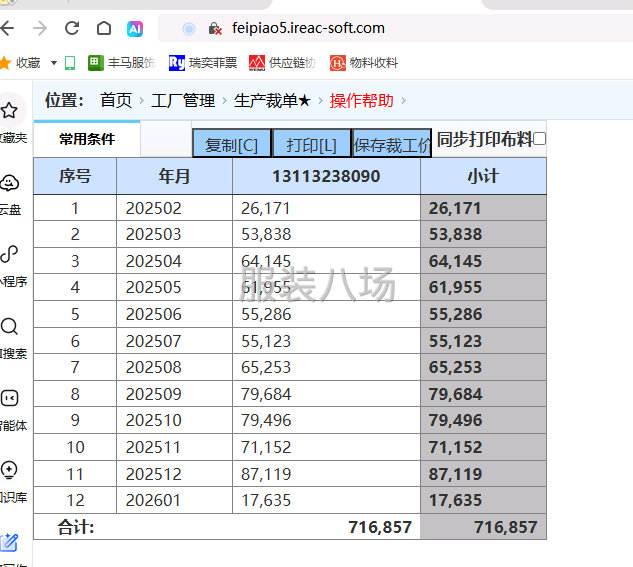Select the 202601 month cell
This screenshot has height=567, width=633.
pyautogui.click(x=174, y=500)
